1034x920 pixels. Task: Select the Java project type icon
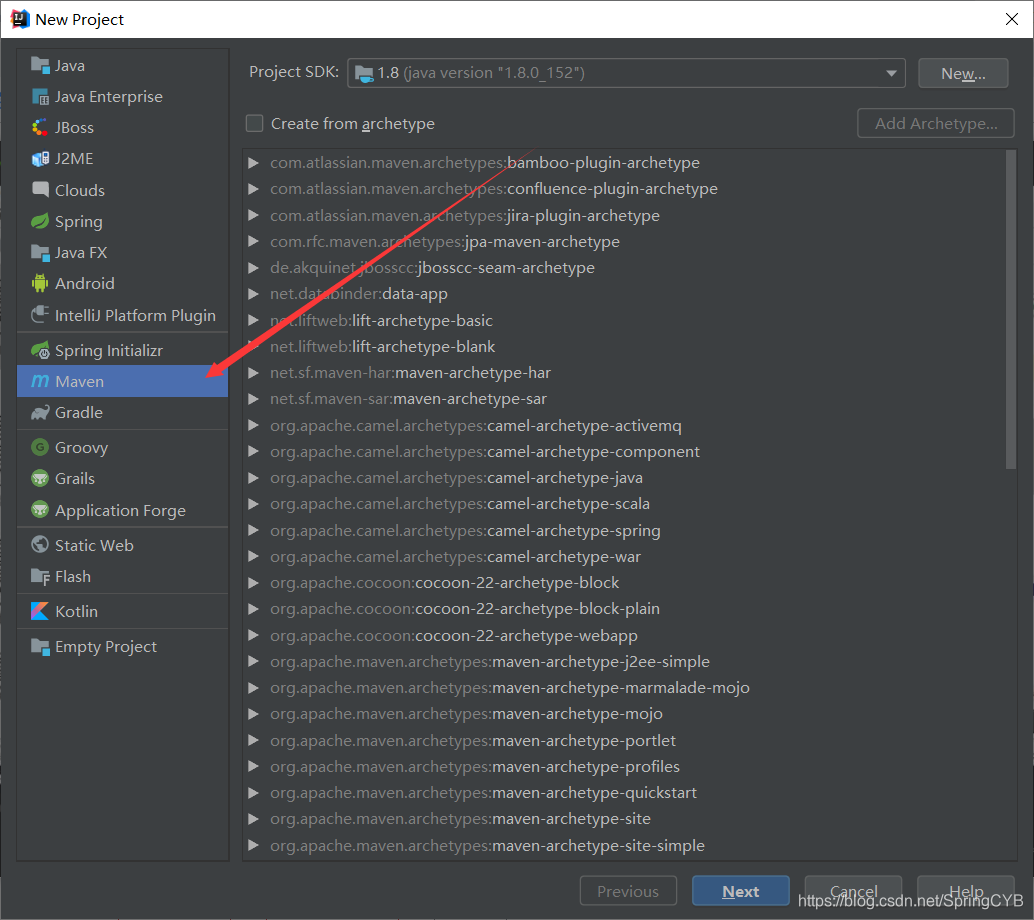pos(40,65)
